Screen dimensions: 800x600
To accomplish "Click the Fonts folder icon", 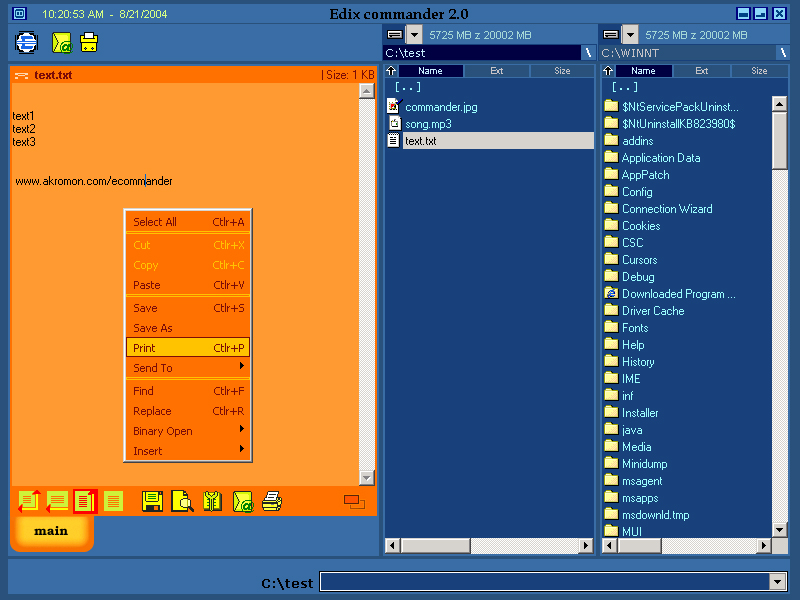I will (x=611, y=327).
